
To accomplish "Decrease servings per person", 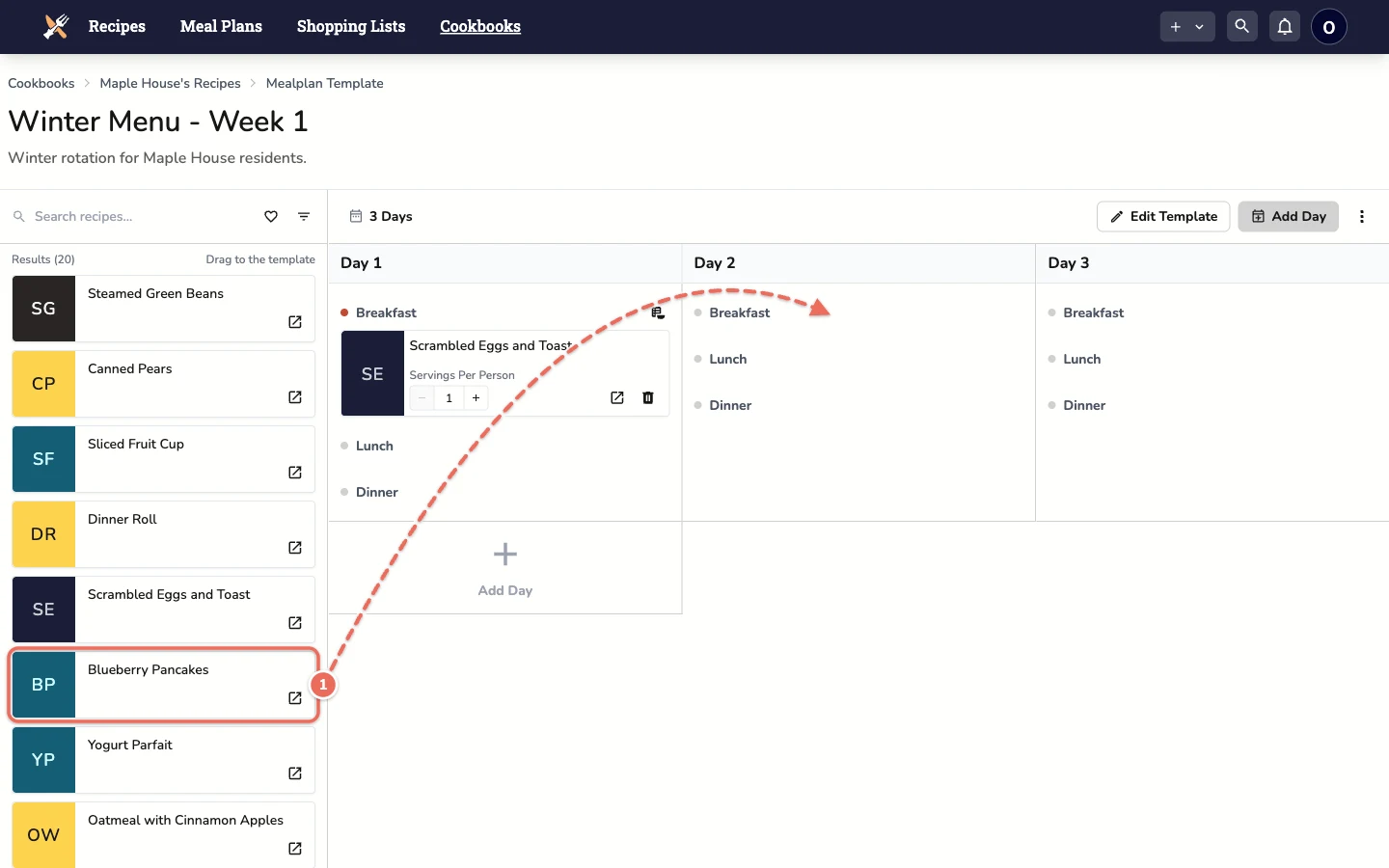I will click(x=422, y=397).
